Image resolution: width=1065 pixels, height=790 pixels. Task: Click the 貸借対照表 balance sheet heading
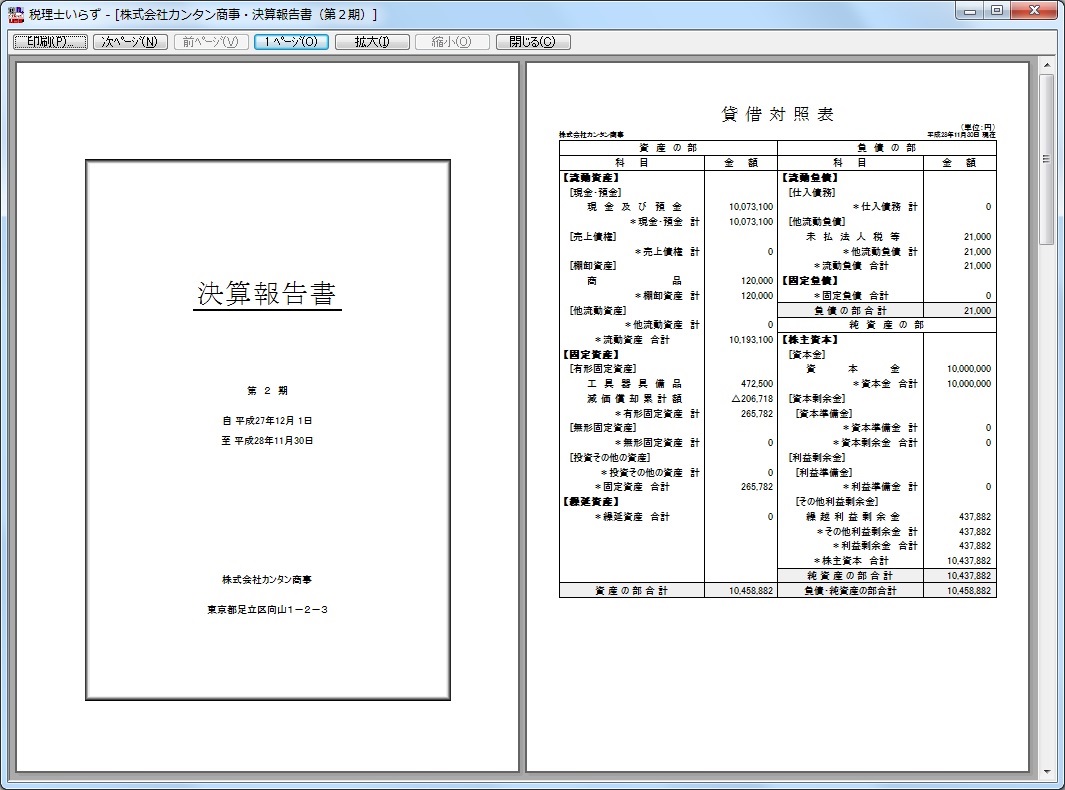tap(777, 115)
